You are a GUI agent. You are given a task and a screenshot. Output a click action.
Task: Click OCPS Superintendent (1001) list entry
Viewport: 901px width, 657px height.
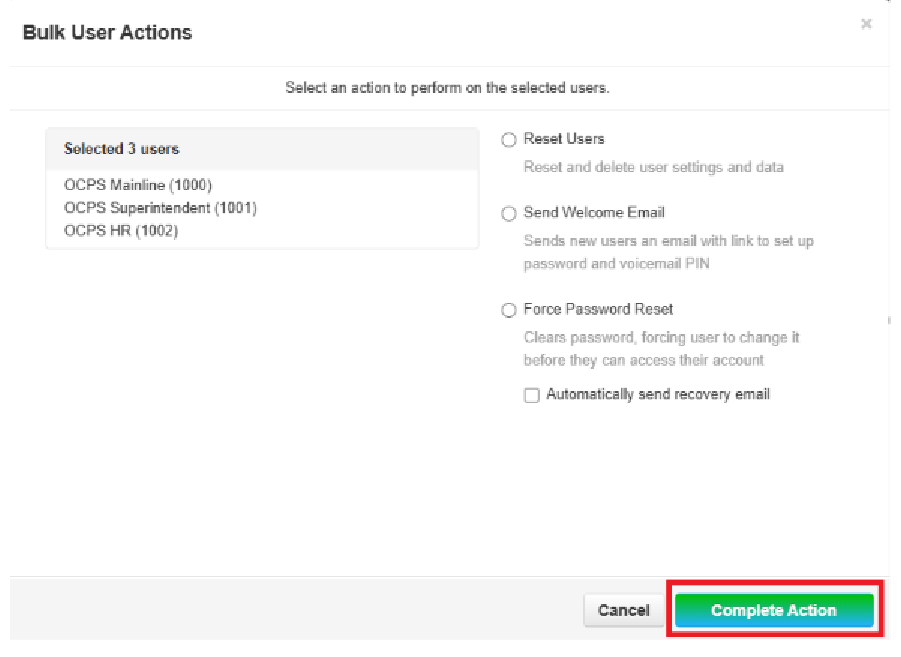[x=160, y=208]
